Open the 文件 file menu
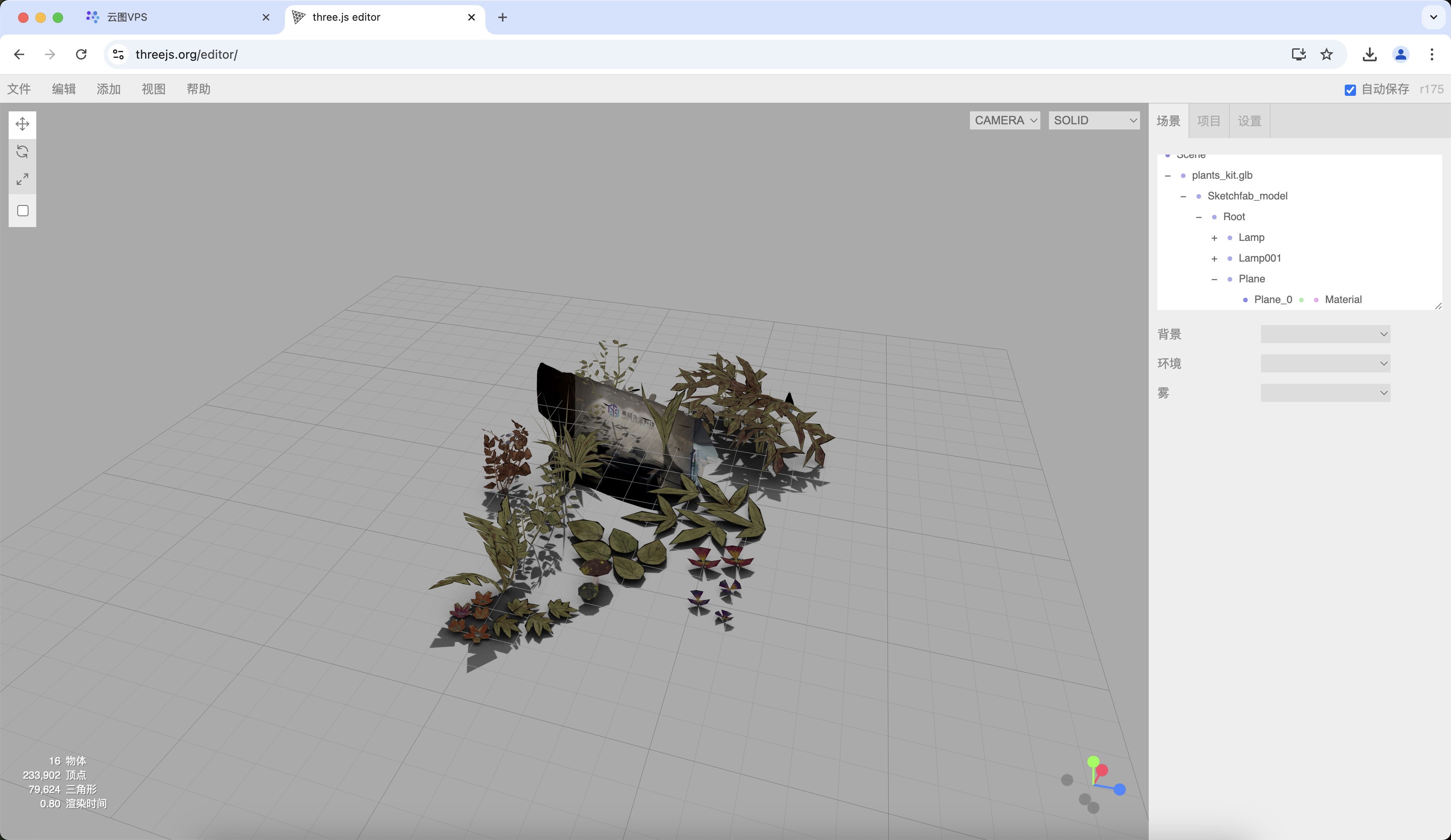This screenshot has height=840, width=1451. (19, 89)
